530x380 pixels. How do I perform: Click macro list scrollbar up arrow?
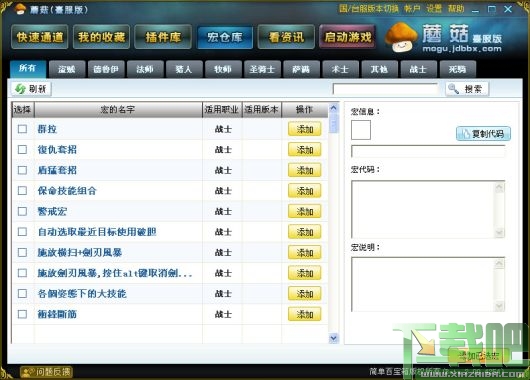pyautogui.click(x=333, y=108)
